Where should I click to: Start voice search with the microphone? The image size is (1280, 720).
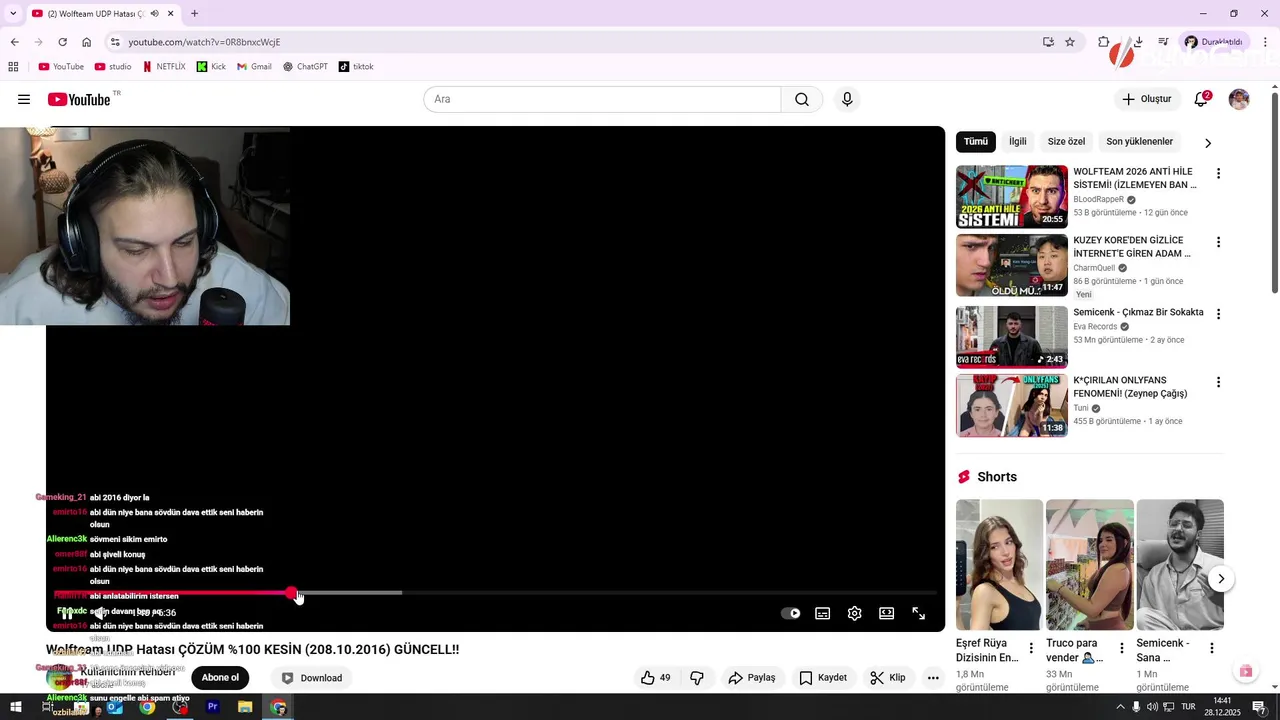click(x=847, y=99)
